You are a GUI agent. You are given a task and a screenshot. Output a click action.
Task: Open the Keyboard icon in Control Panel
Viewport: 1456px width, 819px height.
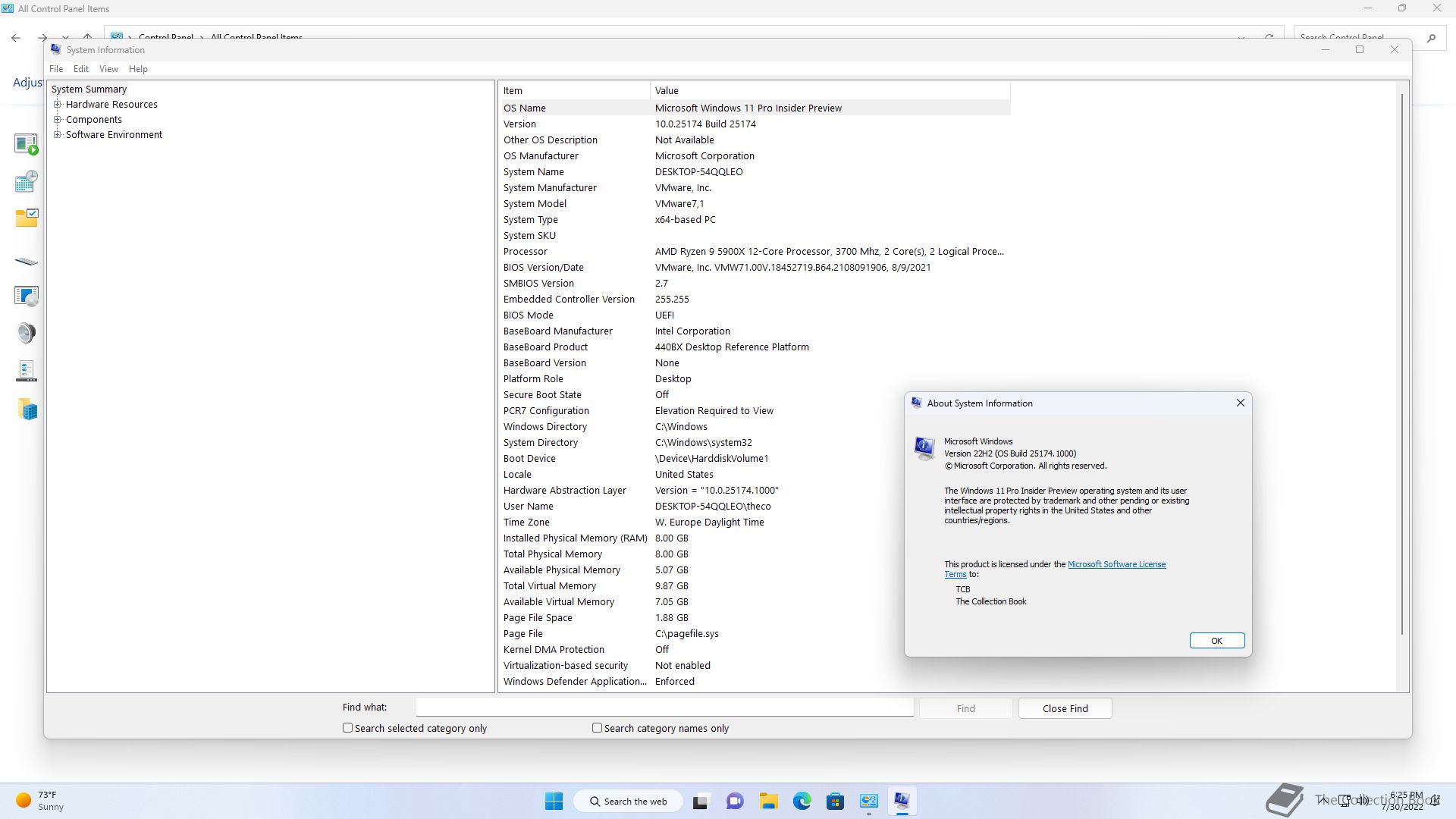tap(27, 262)
